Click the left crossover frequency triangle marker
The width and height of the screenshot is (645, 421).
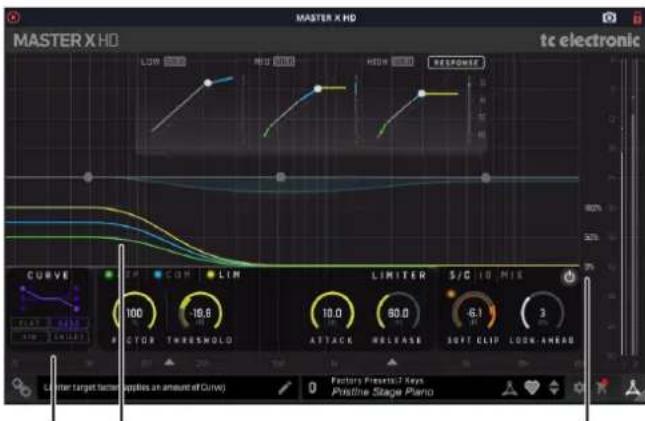(x=169, y=363)
